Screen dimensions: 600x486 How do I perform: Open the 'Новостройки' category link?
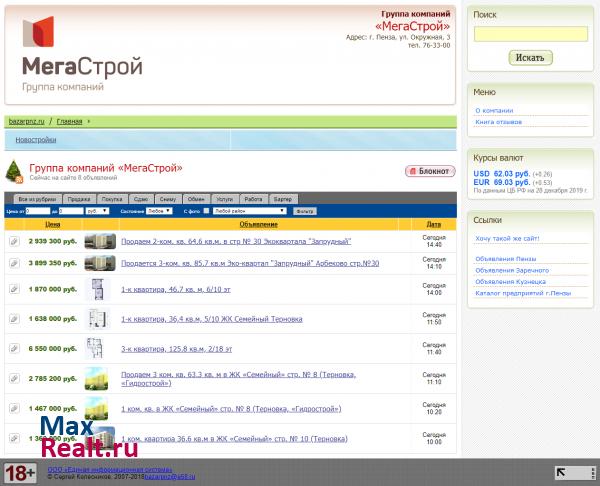[x=36, y=140]
